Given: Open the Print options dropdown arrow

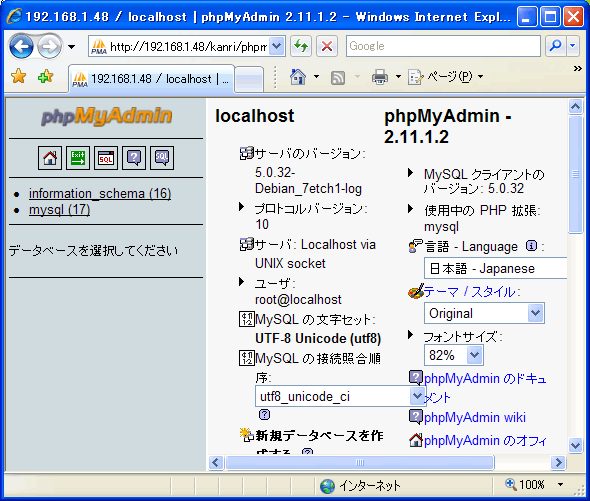Looking at the screenshot, I should 398,77.
